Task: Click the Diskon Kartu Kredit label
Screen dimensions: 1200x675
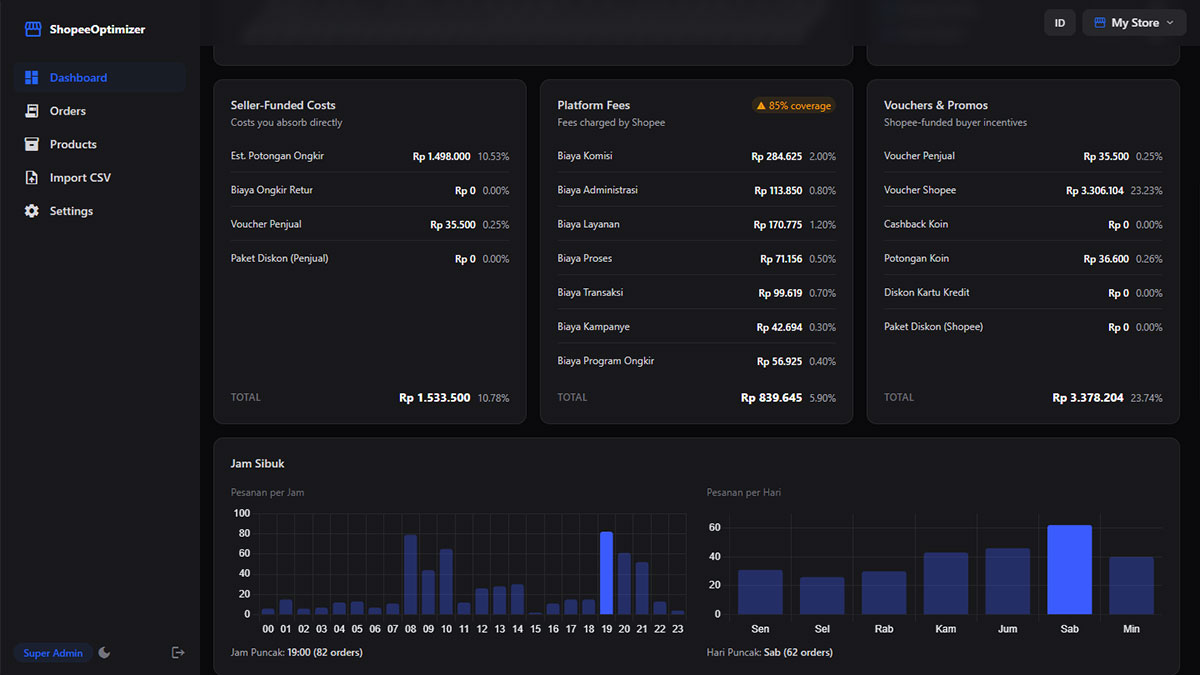Action: click(927, 292)
